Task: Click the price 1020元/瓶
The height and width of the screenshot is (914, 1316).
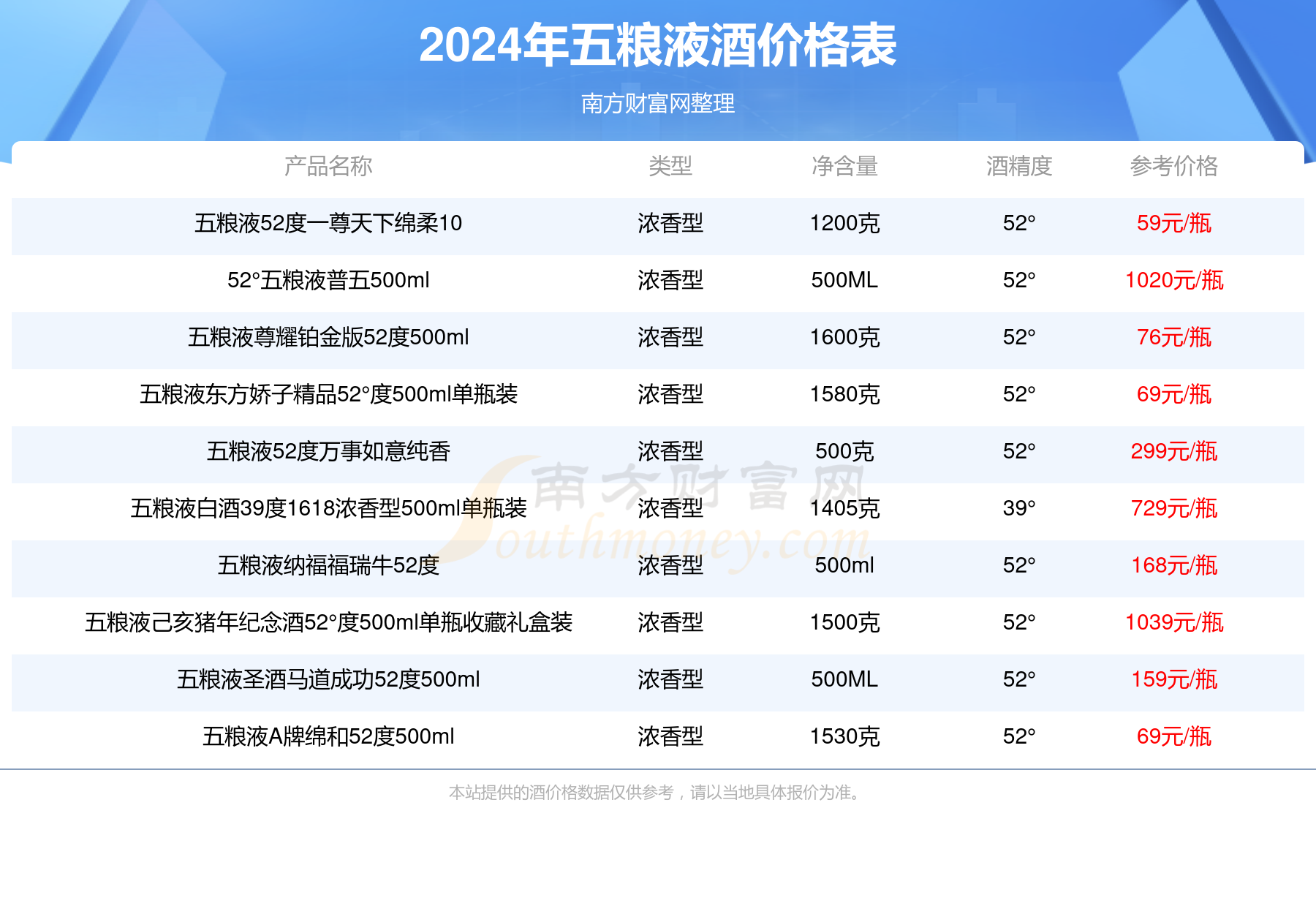Action: pyautogui.click(x=1174, y=280)
